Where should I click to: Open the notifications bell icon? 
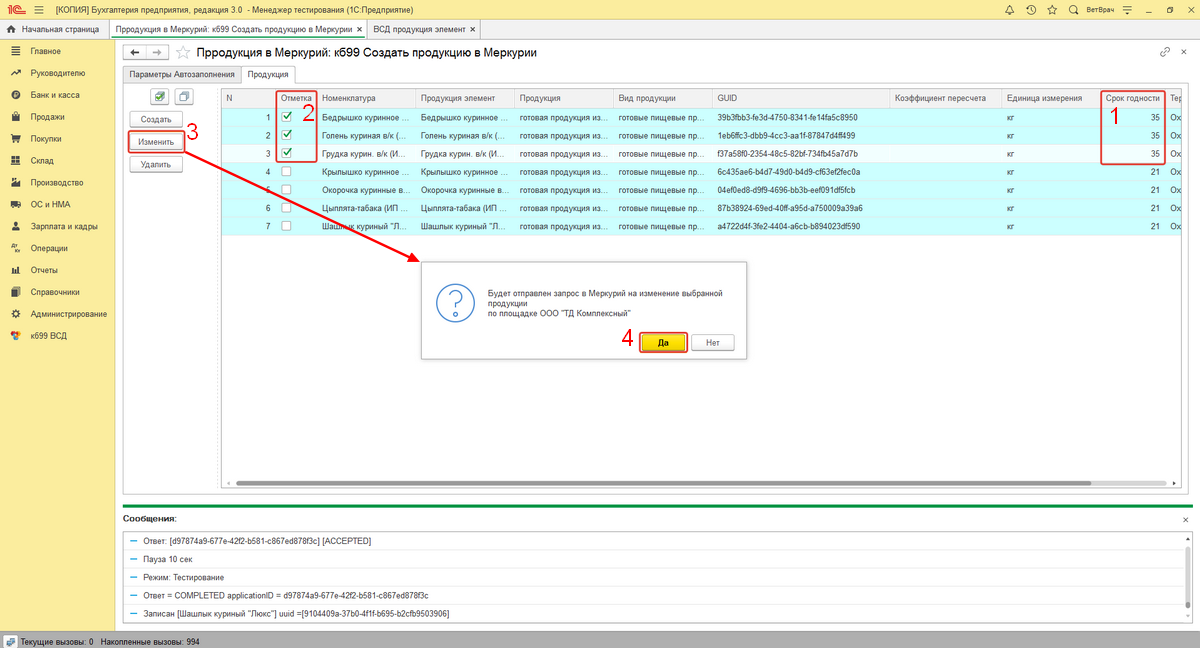(1010, 9)
